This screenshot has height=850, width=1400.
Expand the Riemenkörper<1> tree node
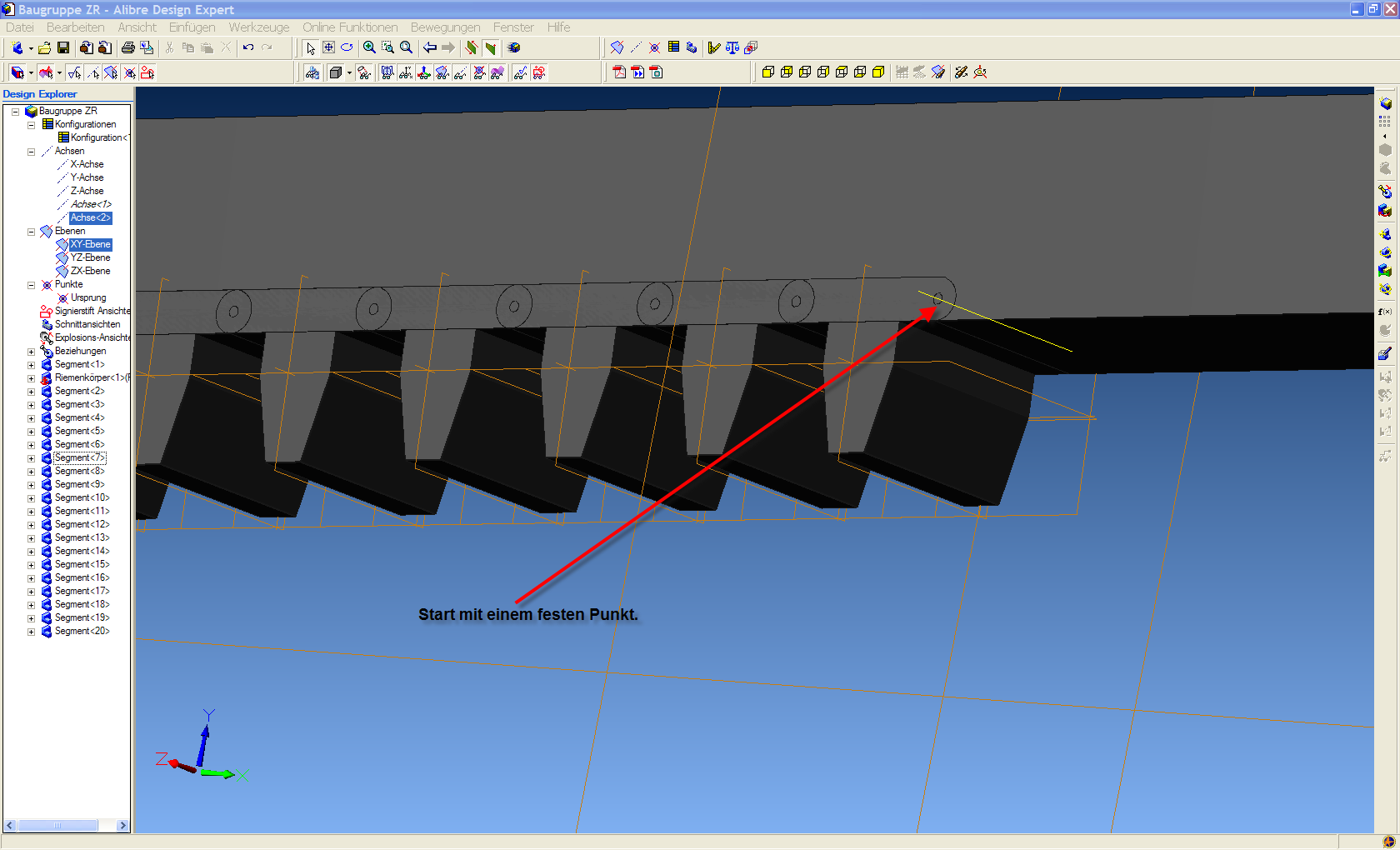32,378
